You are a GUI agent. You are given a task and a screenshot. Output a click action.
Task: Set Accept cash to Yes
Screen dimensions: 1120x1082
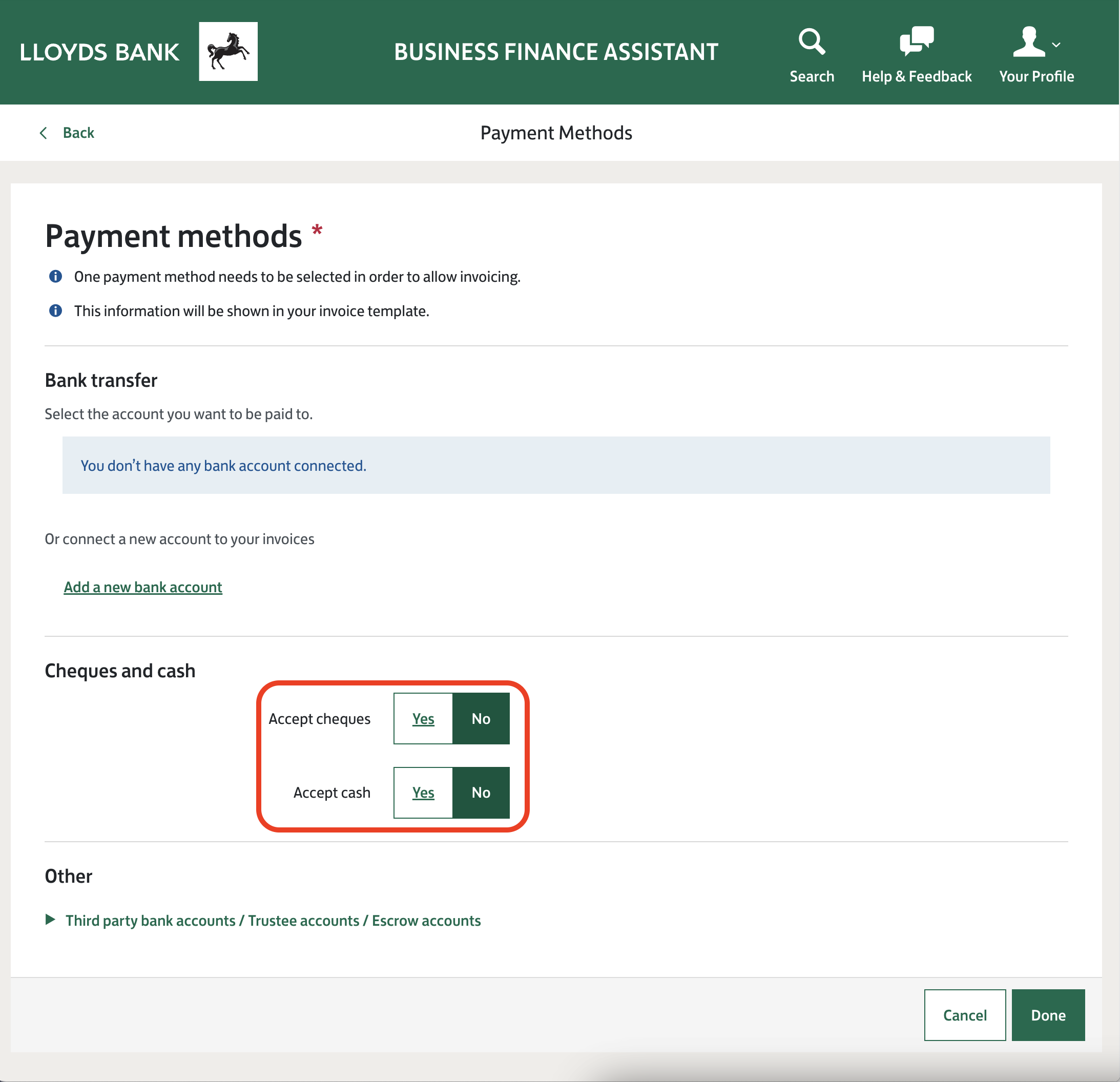click(x=423, y=793)
